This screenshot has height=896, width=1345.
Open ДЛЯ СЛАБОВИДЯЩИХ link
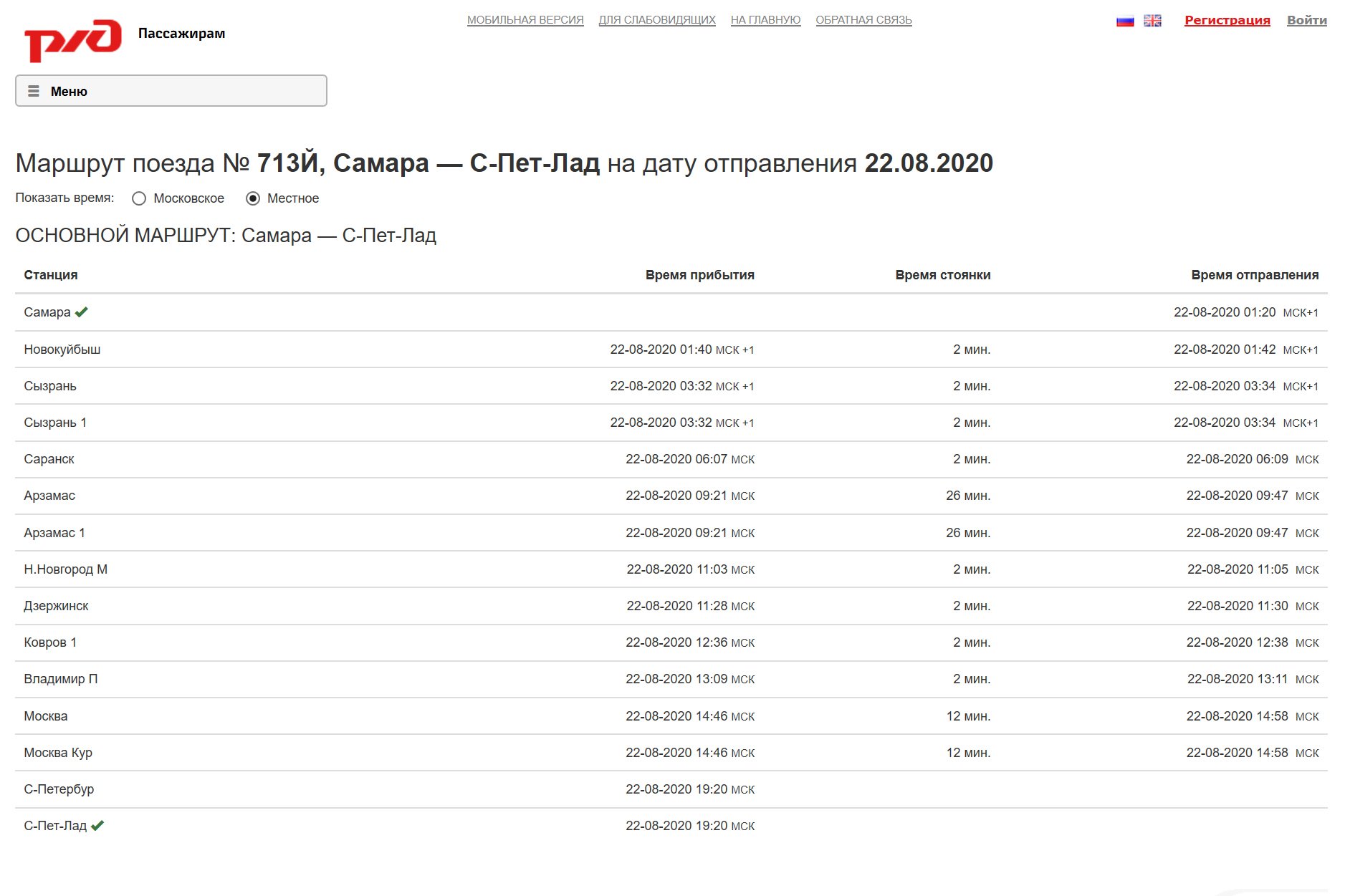[x=657, y=20]
